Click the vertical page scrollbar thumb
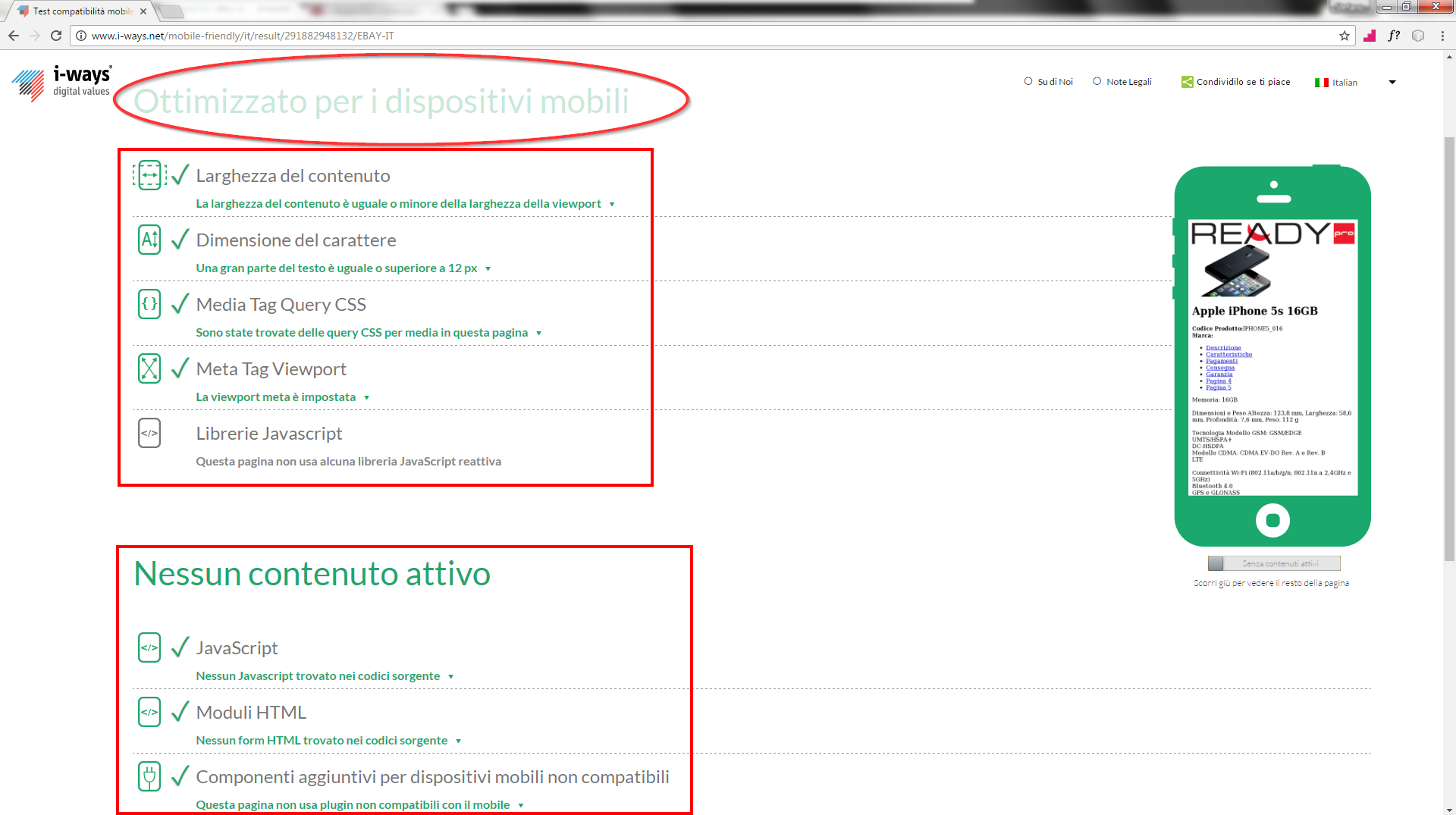 1449,349
